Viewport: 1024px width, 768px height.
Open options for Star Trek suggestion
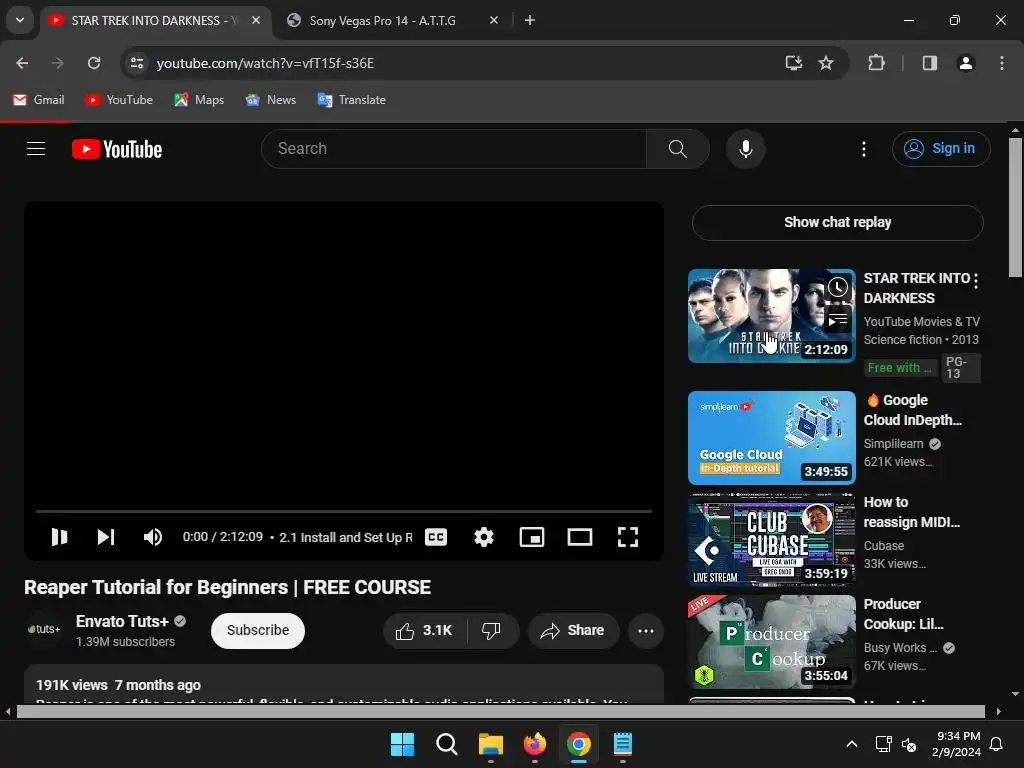point(976,281)
